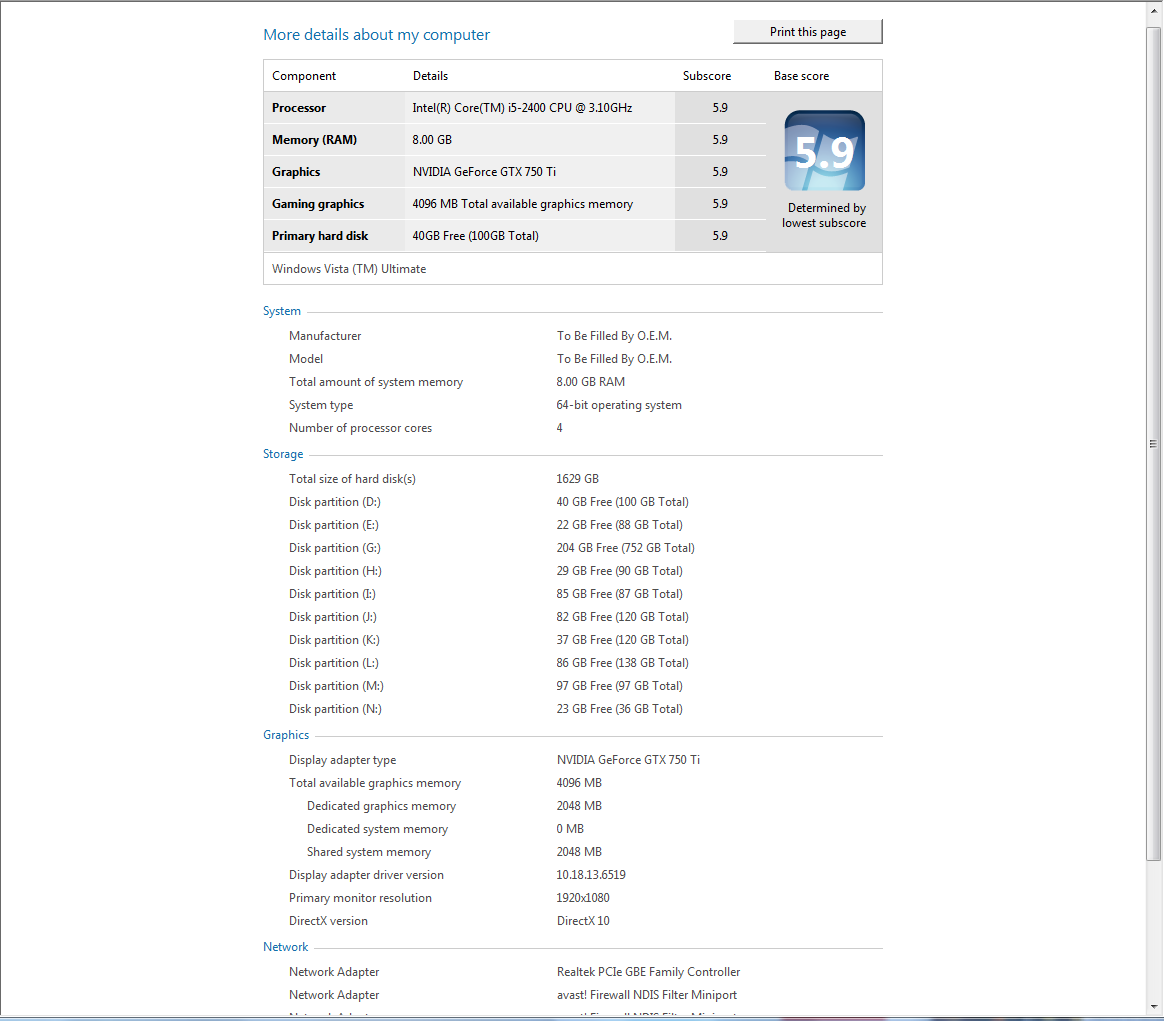
Task: Click the Intel(R) Core(TM) i5-2400 CPU detail
Action: pos(522,108)
